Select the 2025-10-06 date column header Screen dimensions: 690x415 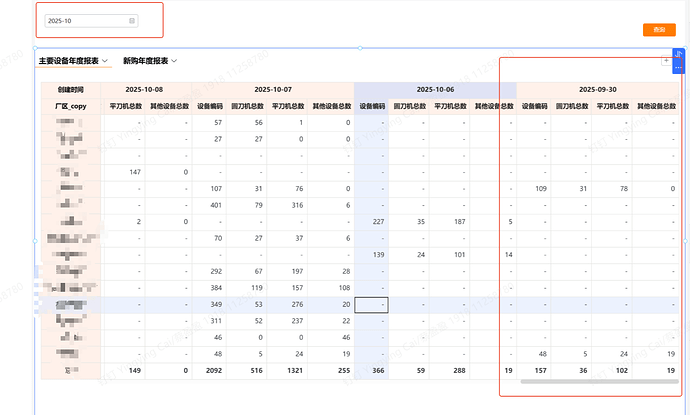pyautogui.click(x=435, y=89)
